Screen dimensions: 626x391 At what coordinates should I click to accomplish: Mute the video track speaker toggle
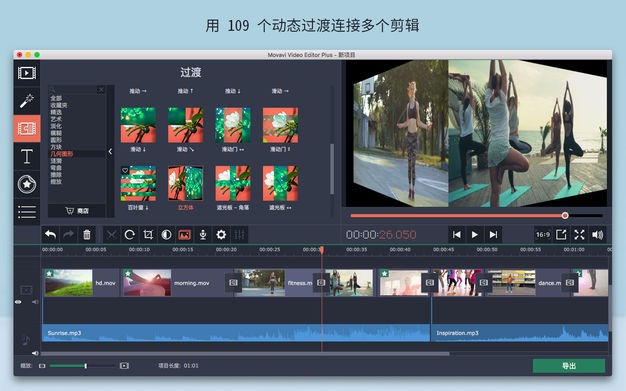tap(35, 302)
